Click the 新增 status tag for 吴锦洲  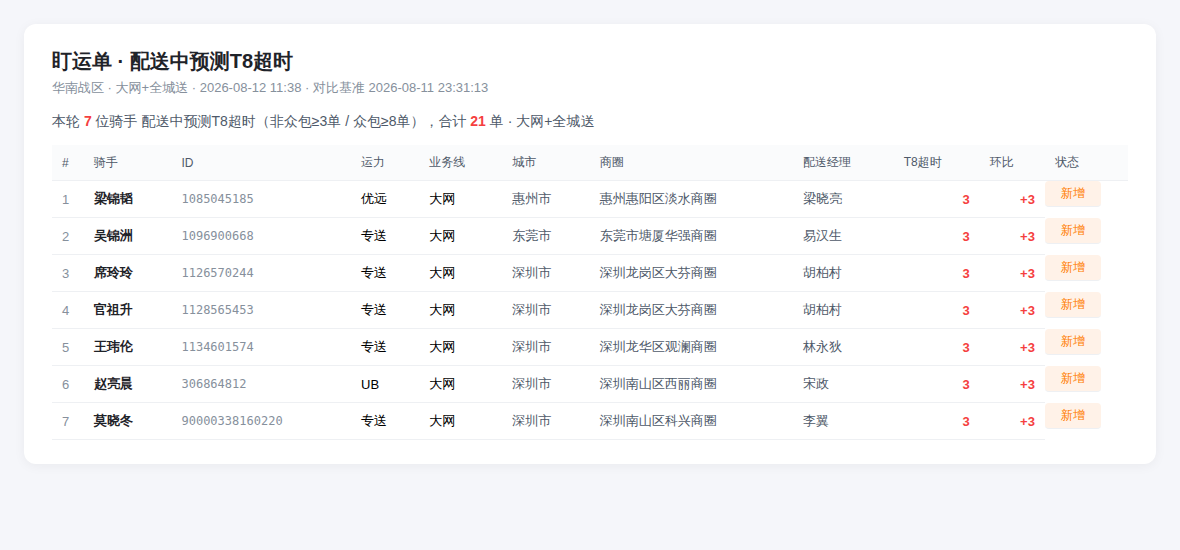click(1072, 230)
